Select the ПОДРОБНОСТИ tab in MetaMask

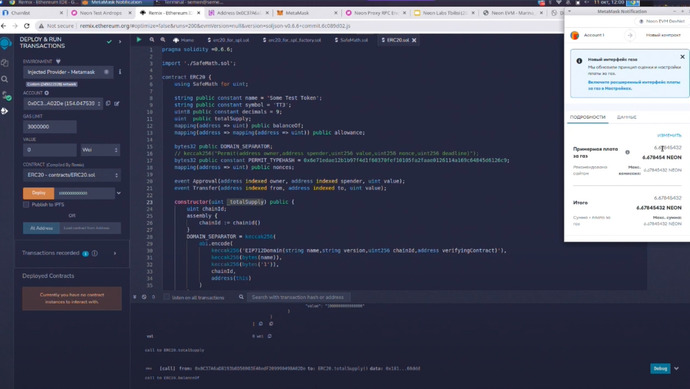coord(587,117)
